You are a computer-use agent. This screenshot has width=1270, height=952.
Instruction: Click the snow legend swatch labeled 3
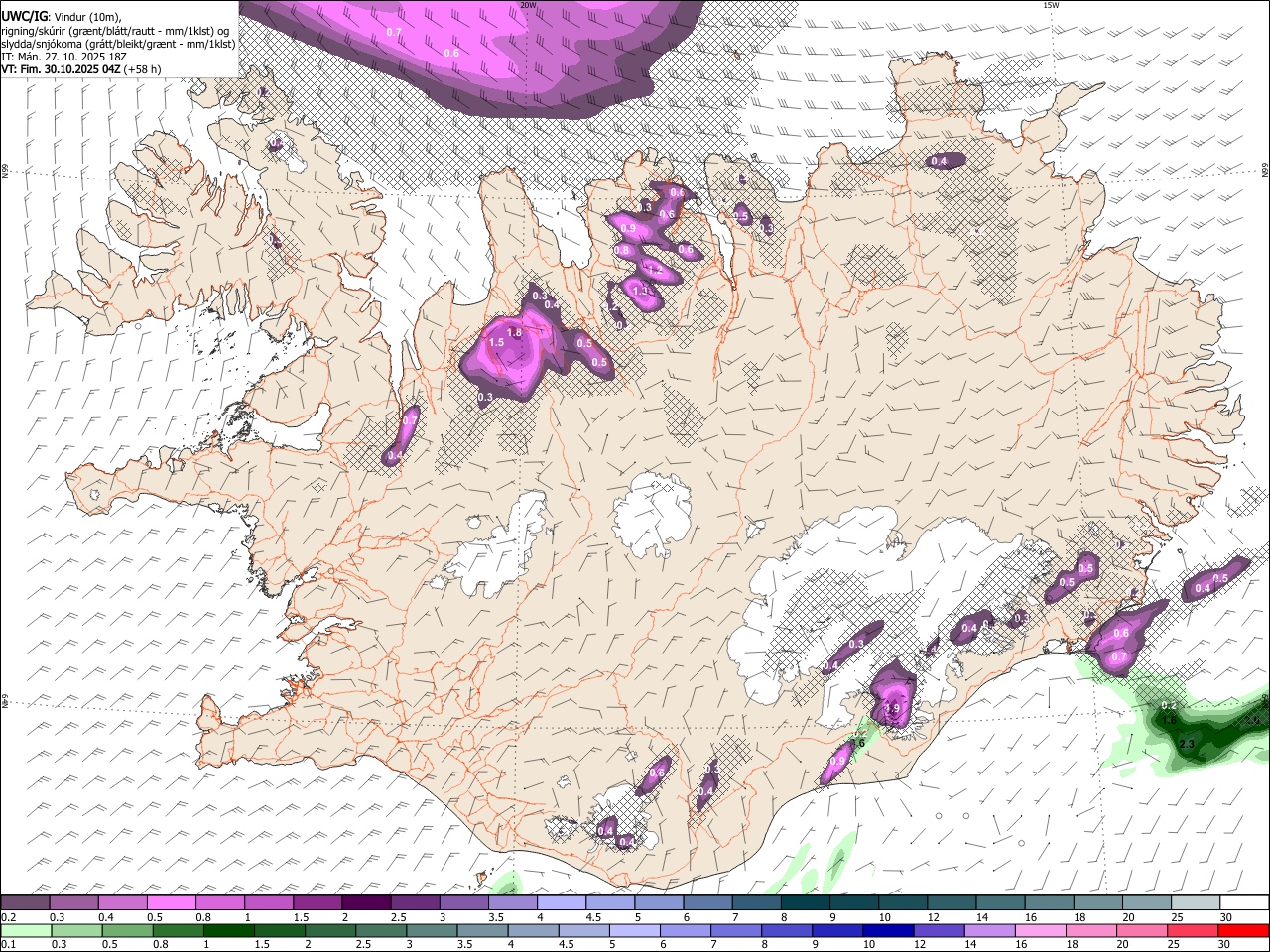pyautogui.click(x=463, y=903)
